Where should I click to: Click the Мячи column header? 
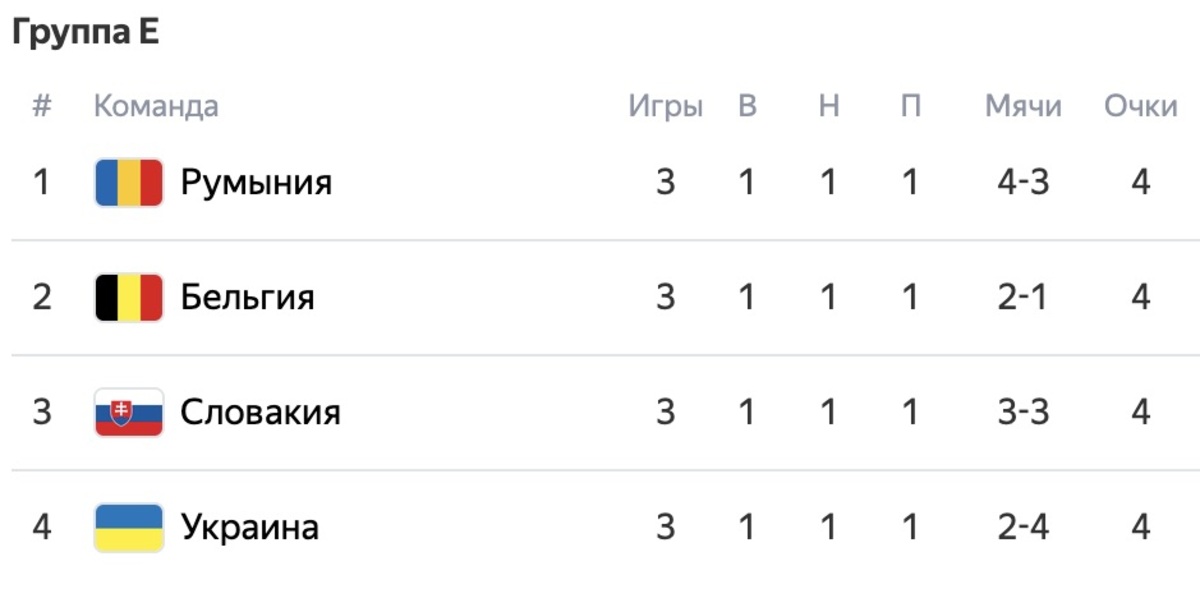[1023, 106]
